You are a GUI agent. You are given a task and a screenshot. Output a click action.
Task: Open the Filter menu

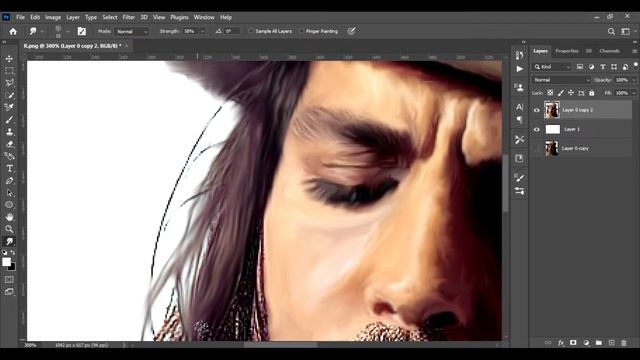[x=129, y=17]
